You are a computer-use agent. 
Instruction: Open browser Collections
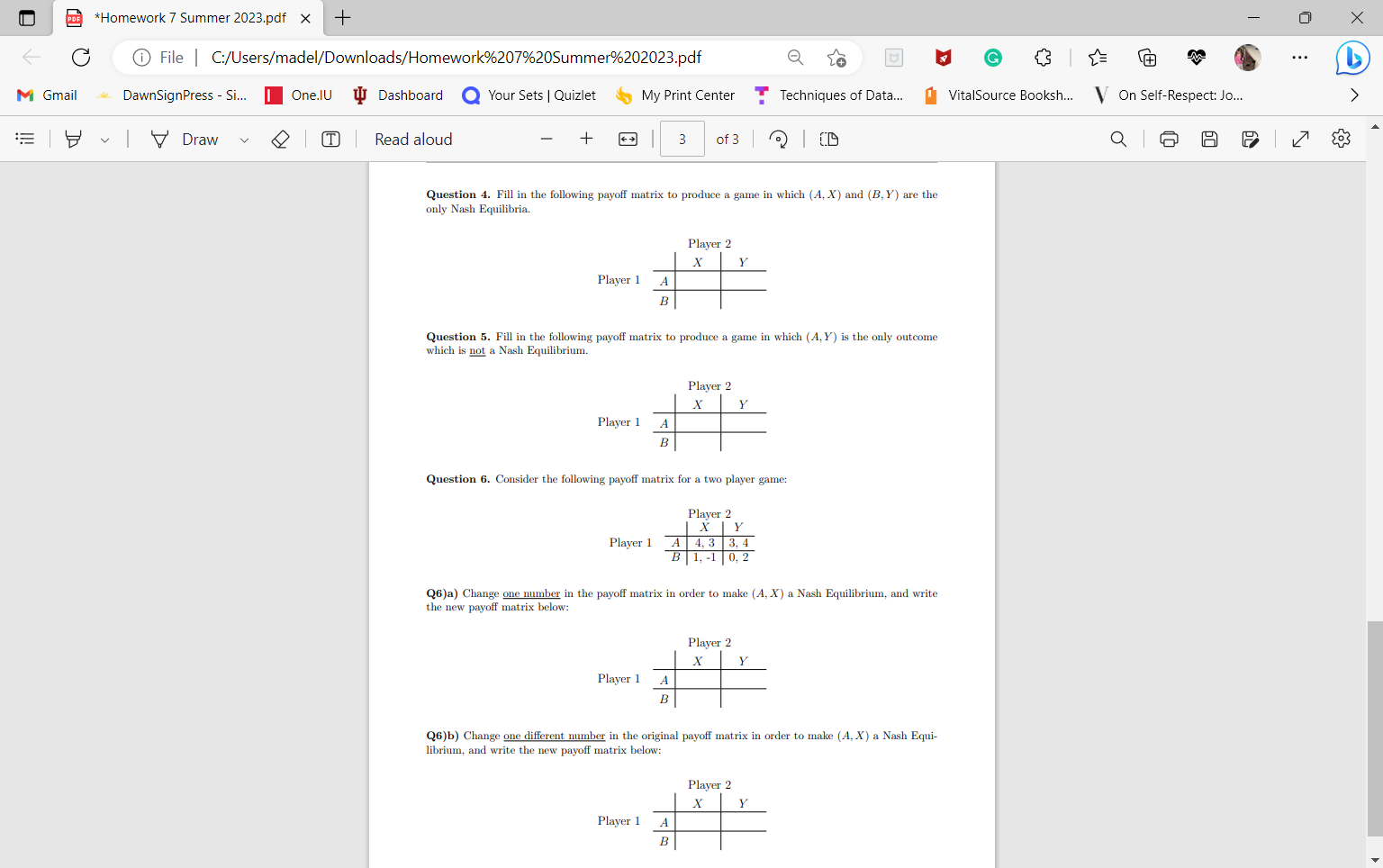click(x=1147, y=58)
